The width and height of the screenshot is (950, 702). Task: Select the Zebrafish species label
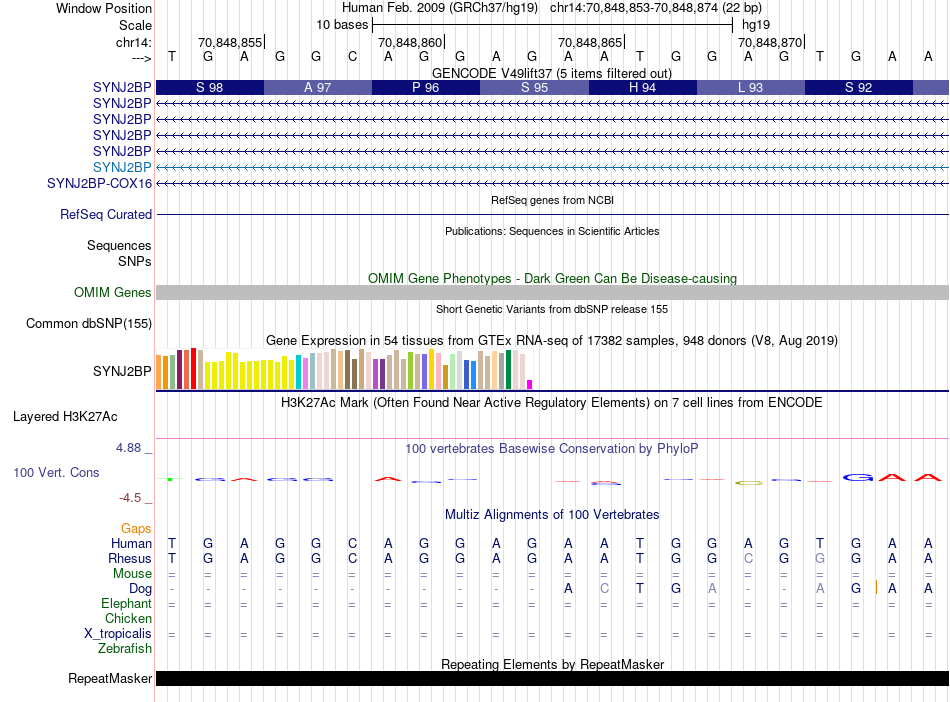click(125, 649)
